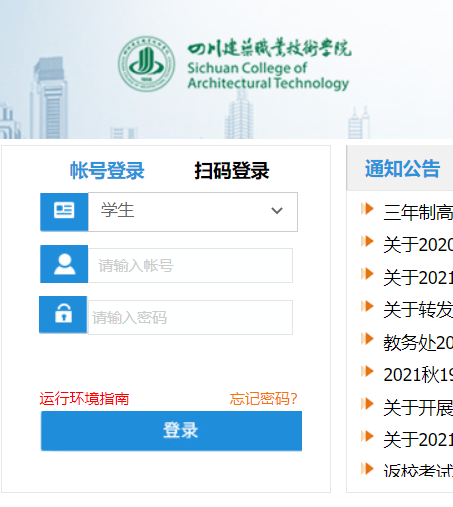Focus the 请输入帐号 input field
The width and height of the screenshot is (453, 507).
pyautogui.click(x=190, y=265)
